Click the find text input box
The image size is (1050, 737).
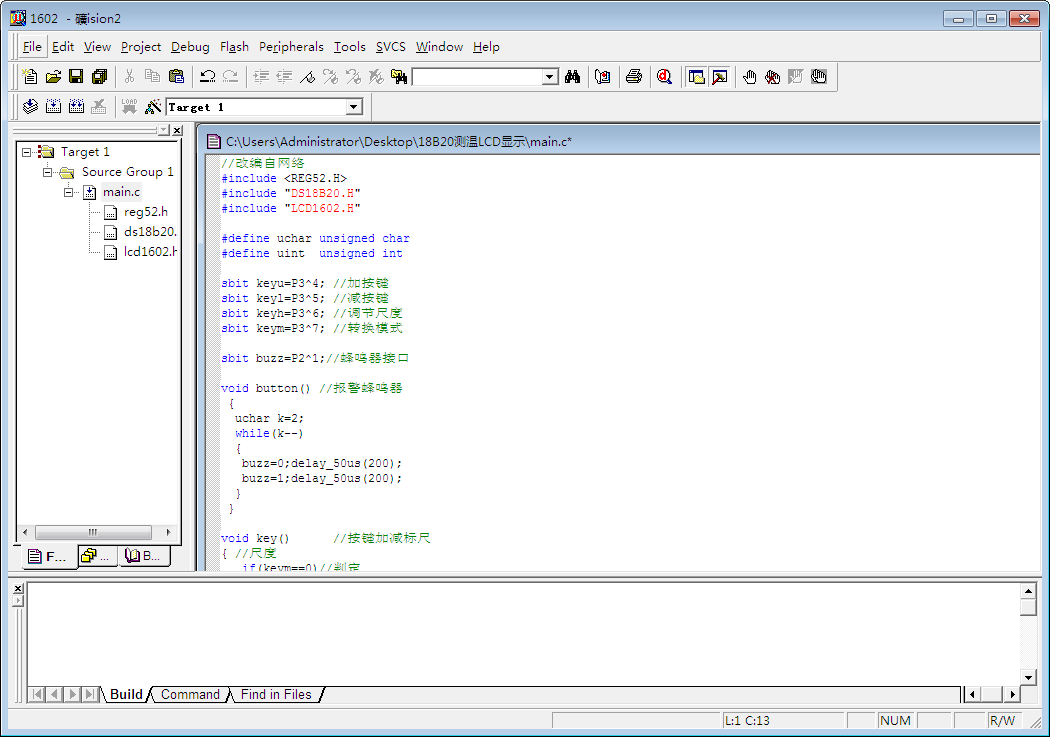click(477, 77)
